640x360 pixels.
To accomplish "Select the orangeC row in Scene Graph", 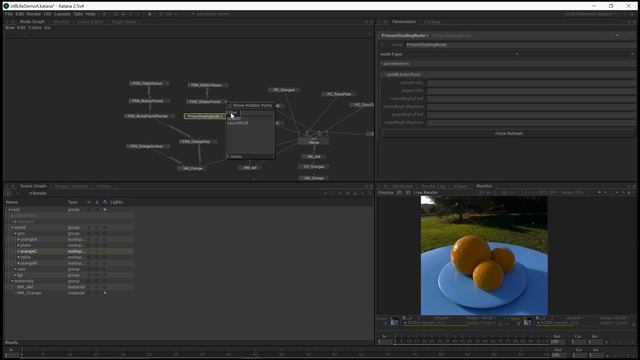I will point(69,251).
